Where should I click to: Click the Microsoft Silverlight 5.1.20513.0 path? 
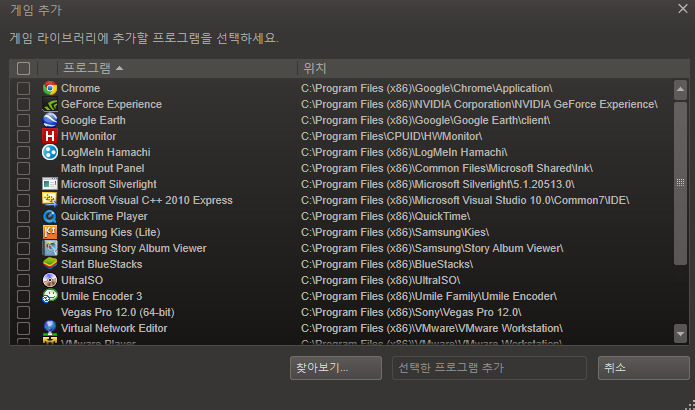coord(438,184)
